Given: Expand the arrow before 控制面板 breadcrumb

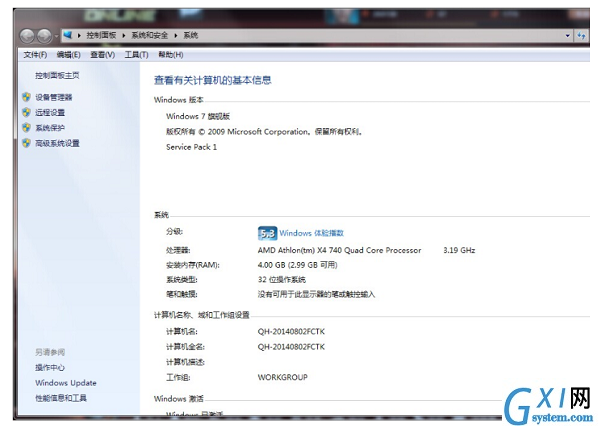Looking at the screenshot, I should tap(79, 36).
